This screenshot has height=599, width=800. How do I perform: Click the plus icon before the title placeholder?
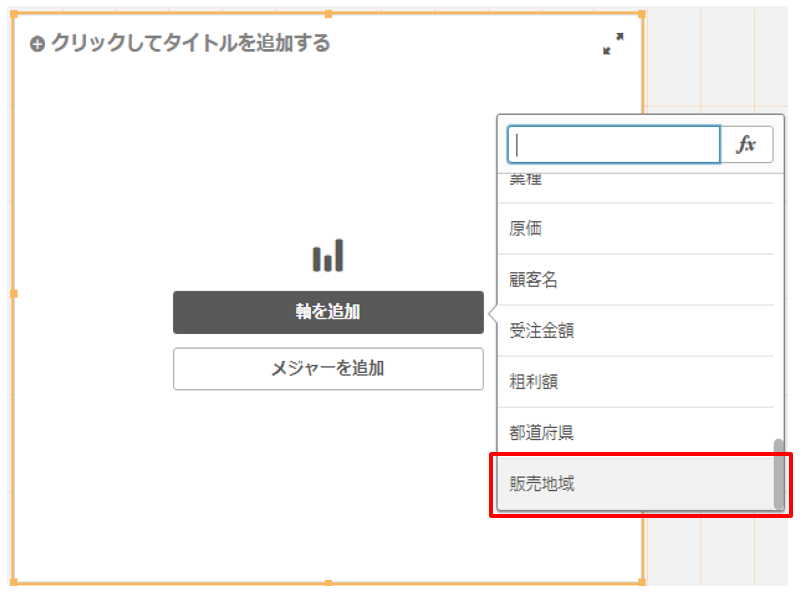click(37, 44)
